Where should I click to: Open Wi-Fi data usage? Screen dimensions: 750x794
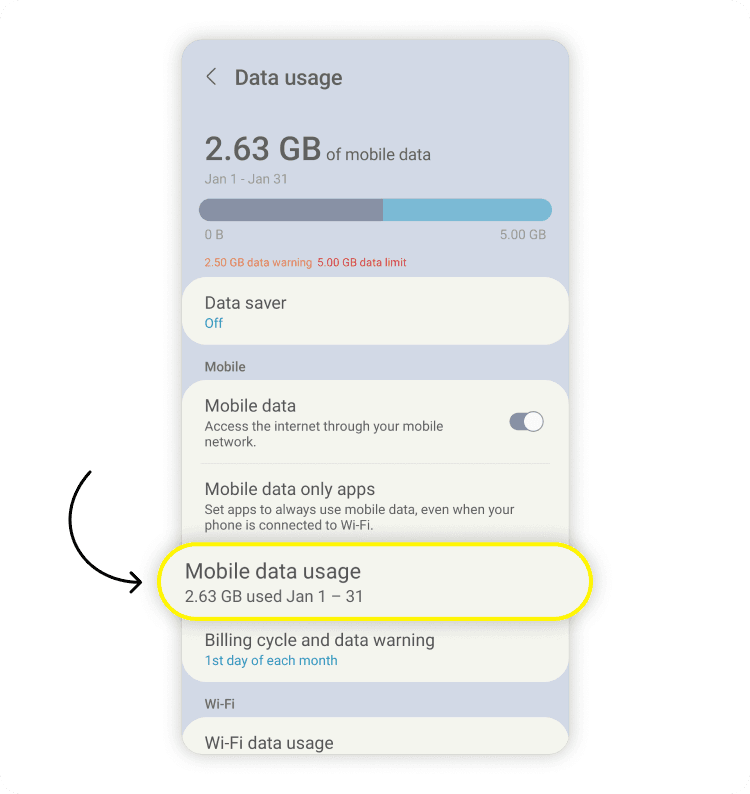375,742
